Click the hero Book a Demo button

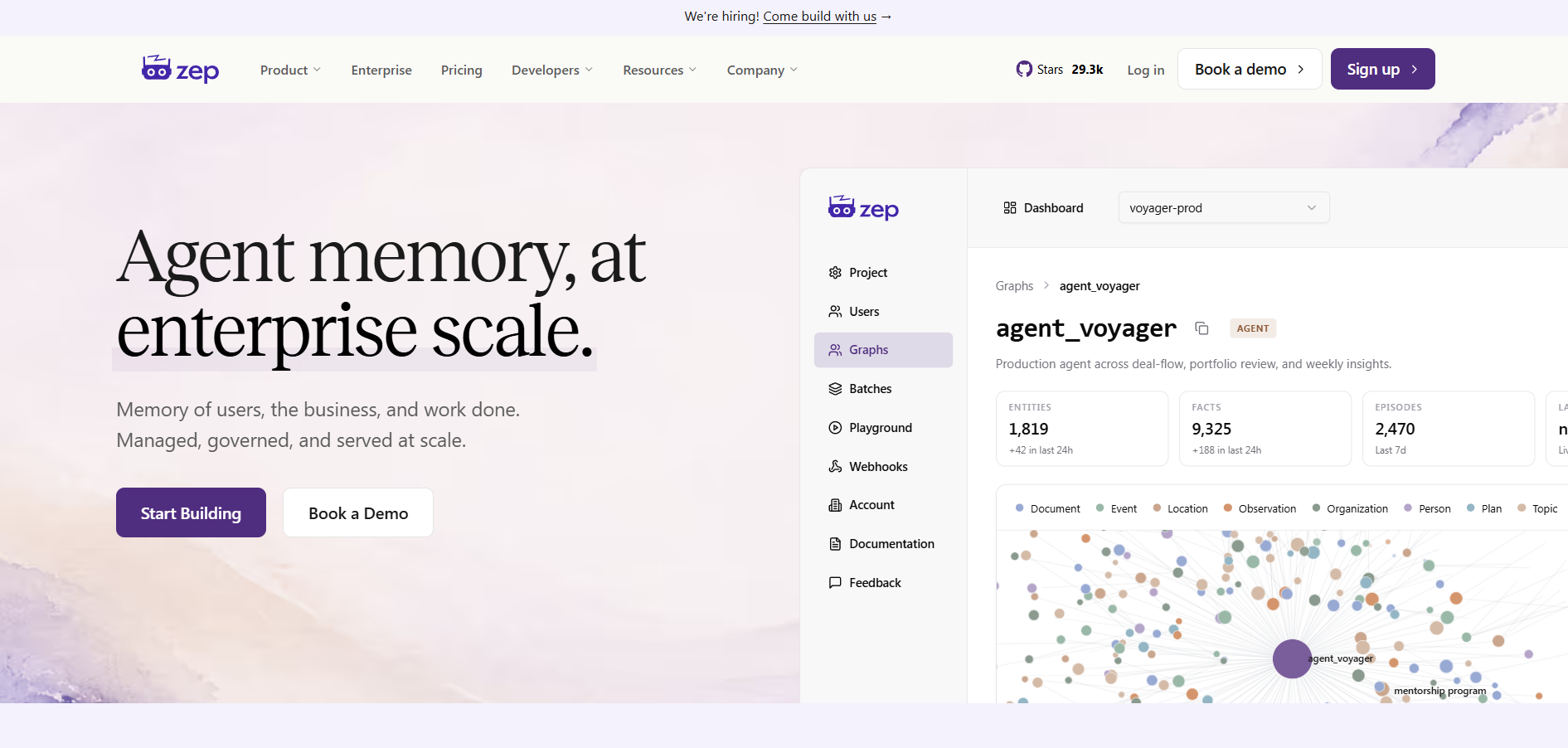pyautogui.click(x=358, y=512)
